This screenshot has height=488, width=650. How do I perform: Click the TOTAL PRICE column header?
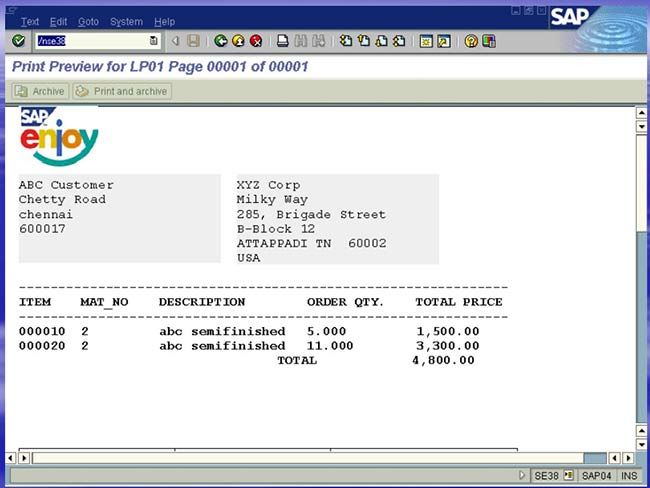point(459,302)
